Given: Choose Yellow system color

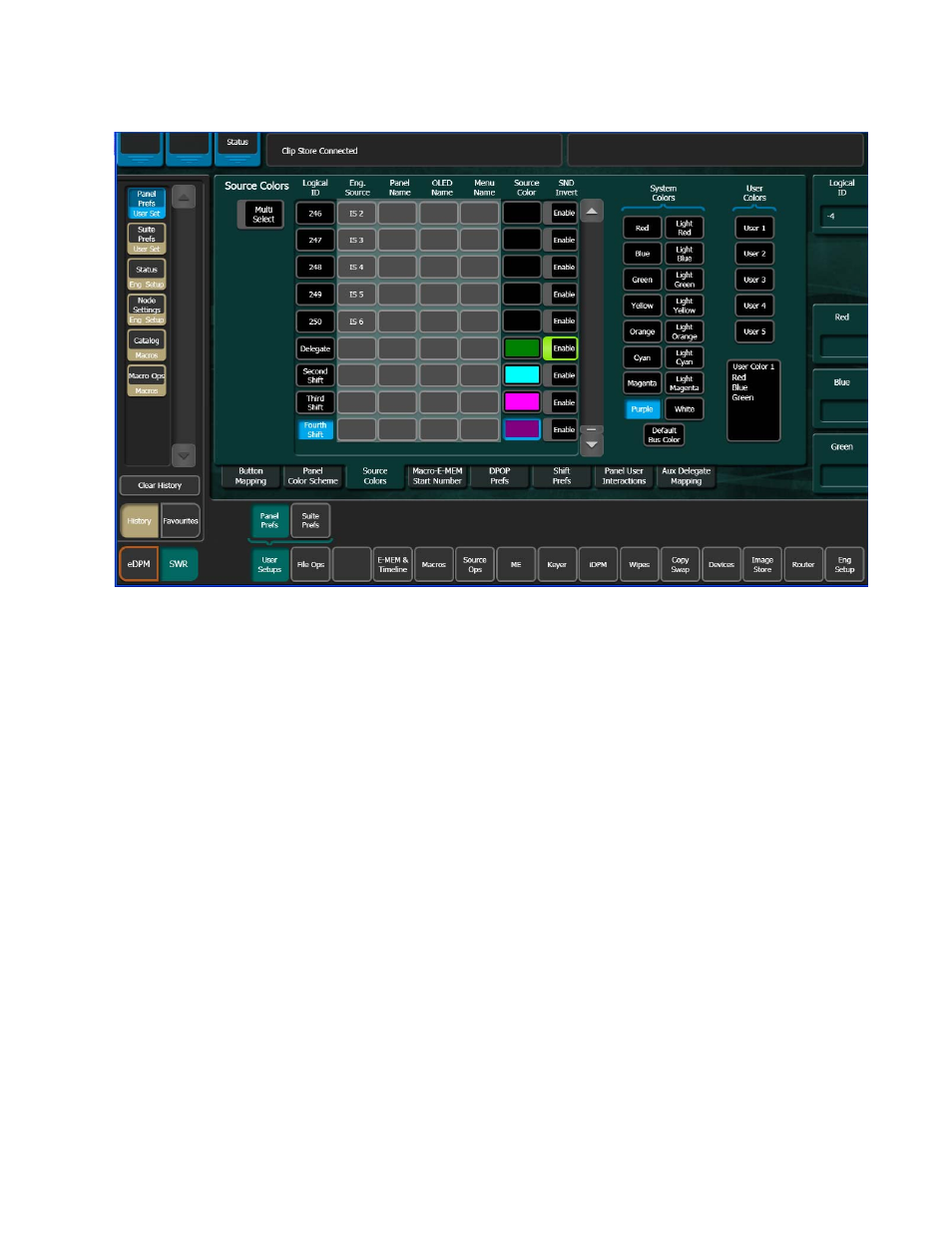Looking at the screenshot, I should click(642, 306).
